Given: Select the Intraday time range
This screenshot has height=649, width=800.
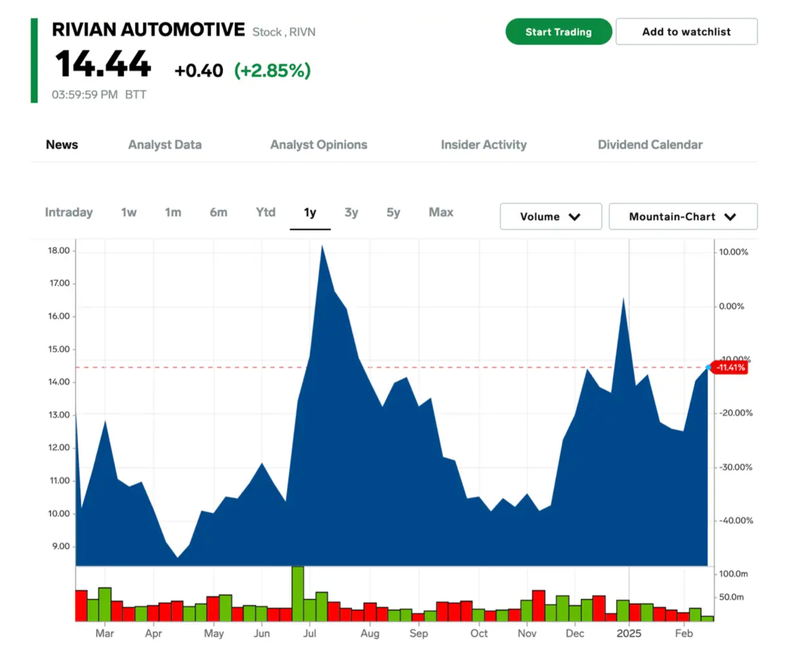Looking at the screenshot, I should (69, 212).
